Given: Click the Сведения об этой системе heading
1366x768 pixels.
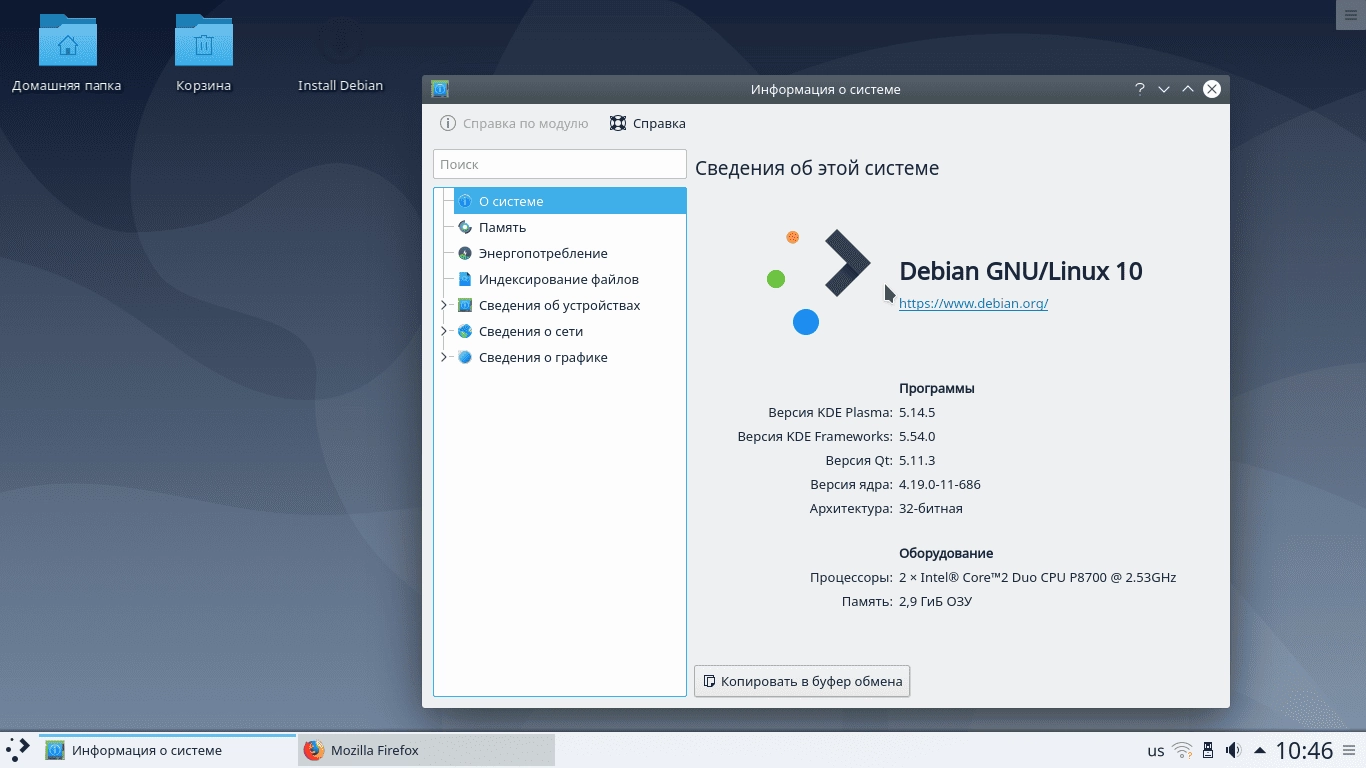Looking at the screenshot, I should click(x=817, y=168).
